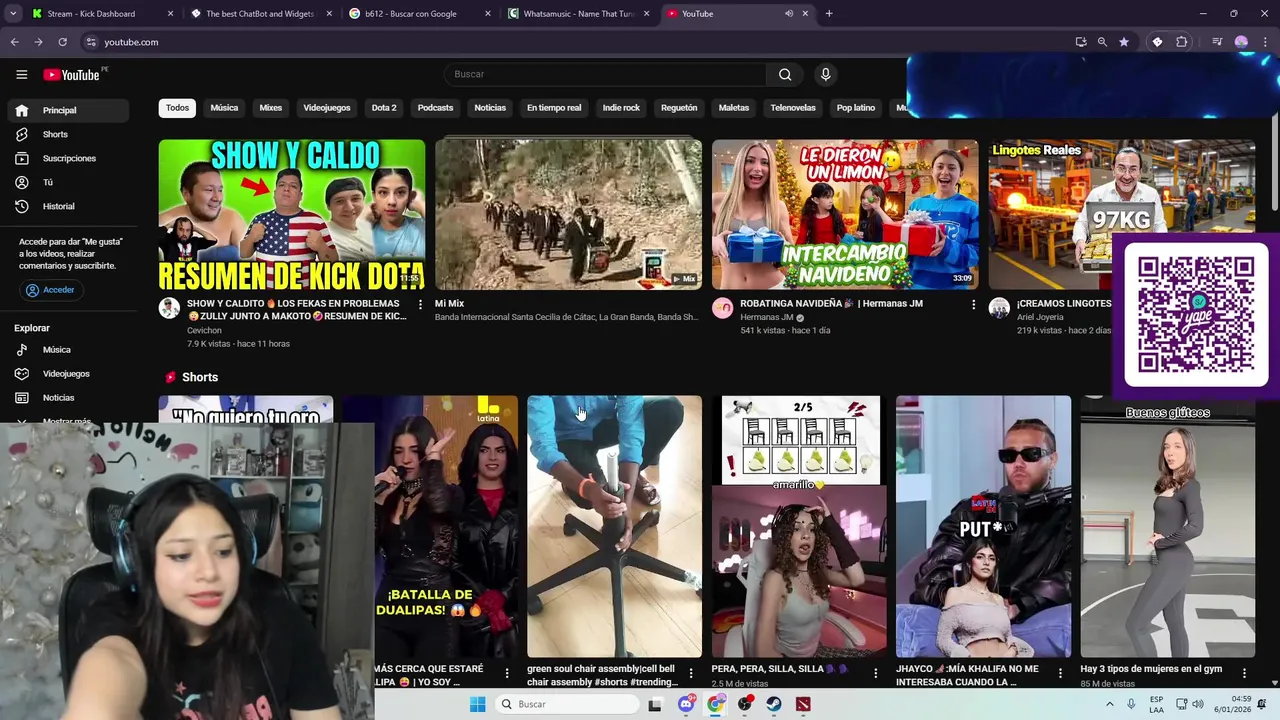The image size is (1280, 720).
Task: Click the Acceder sign-in button
Action: (x=50, y=290)
